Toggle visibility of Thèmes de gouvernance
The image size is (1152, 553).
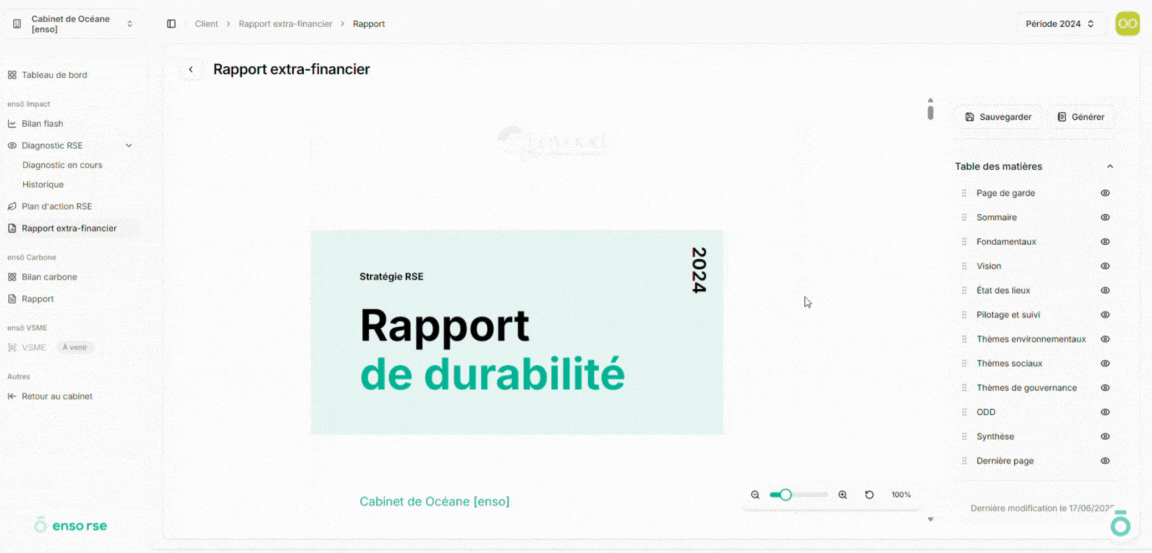(1105, 388)
